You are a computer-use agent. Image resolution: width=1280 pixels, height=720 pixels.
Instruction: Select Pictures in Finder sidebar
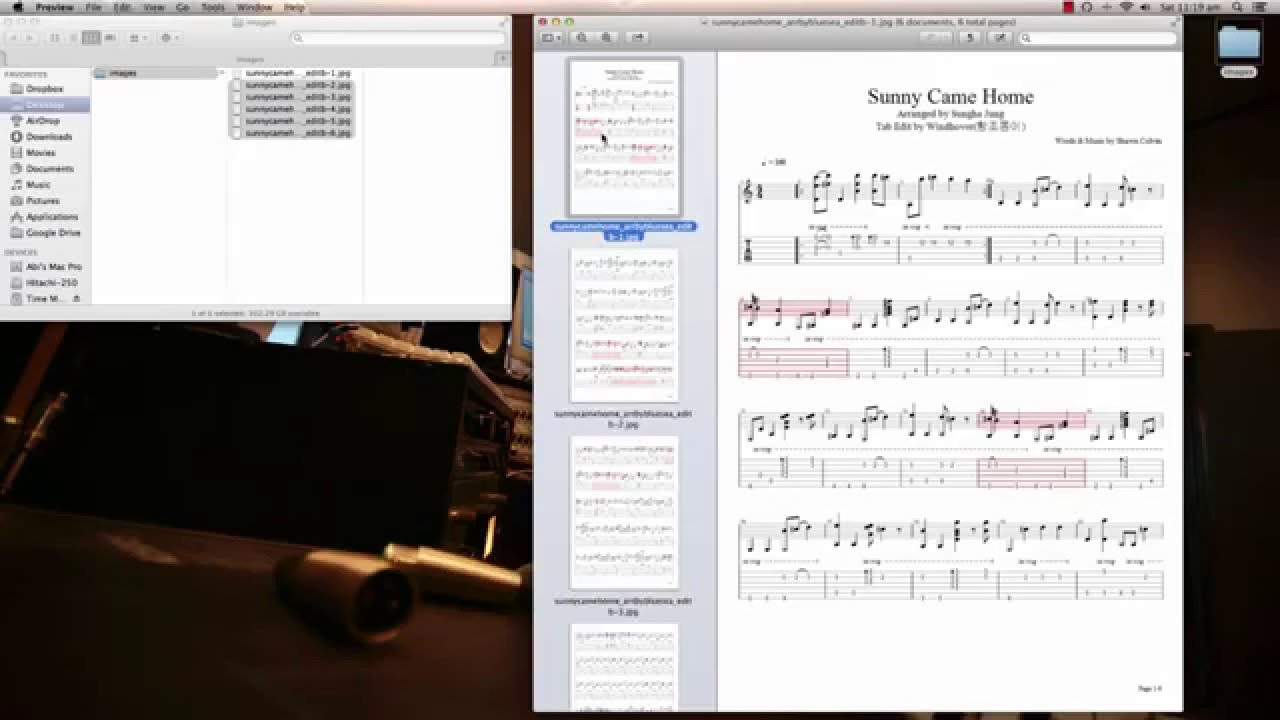(x=43, y=201)
